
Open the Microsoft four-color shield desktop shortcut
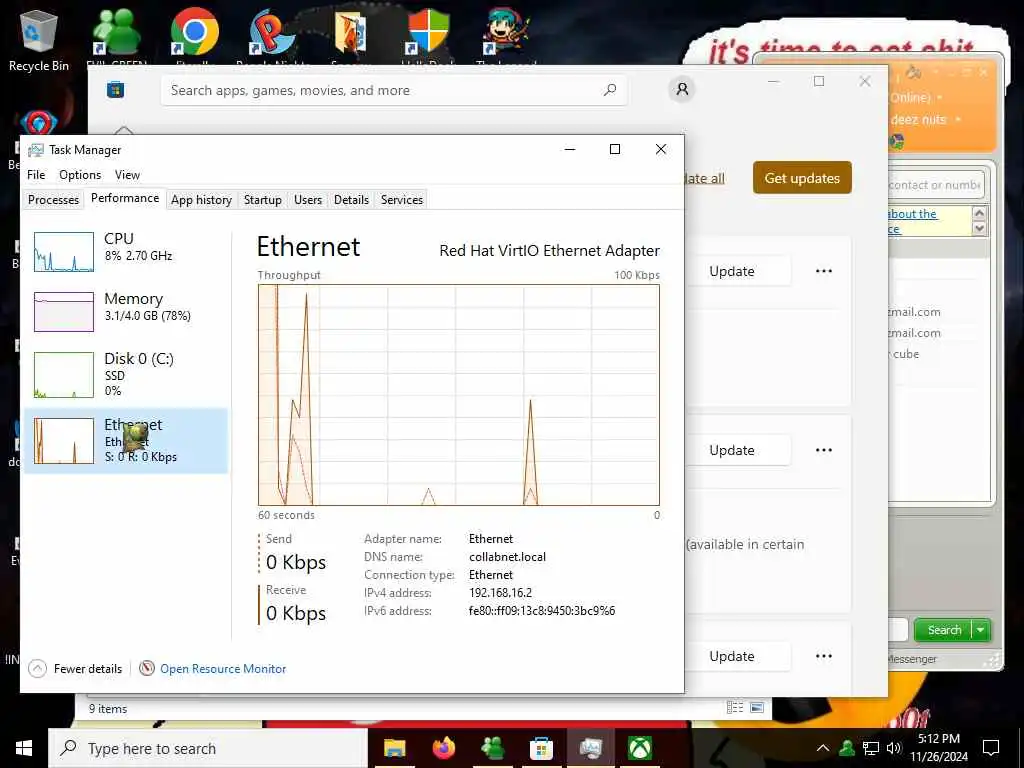point(428,31)
